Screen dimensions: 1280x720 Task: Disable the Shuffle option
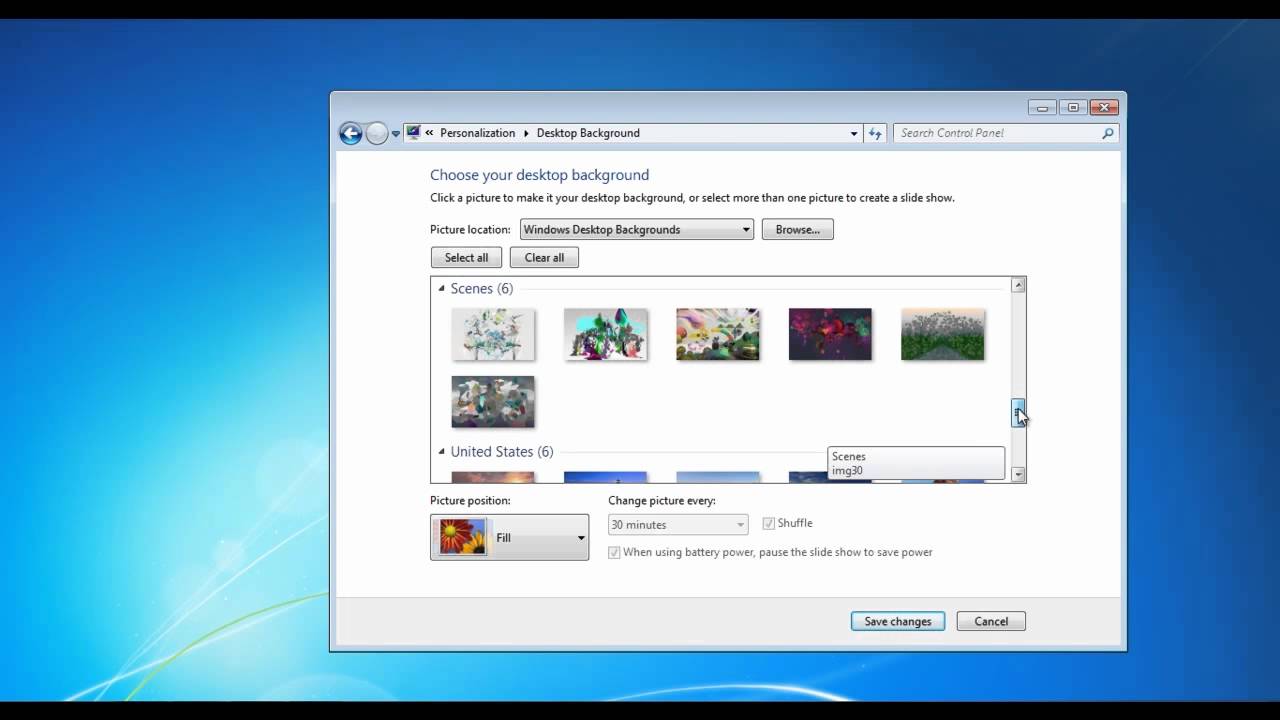pos(768,522)
